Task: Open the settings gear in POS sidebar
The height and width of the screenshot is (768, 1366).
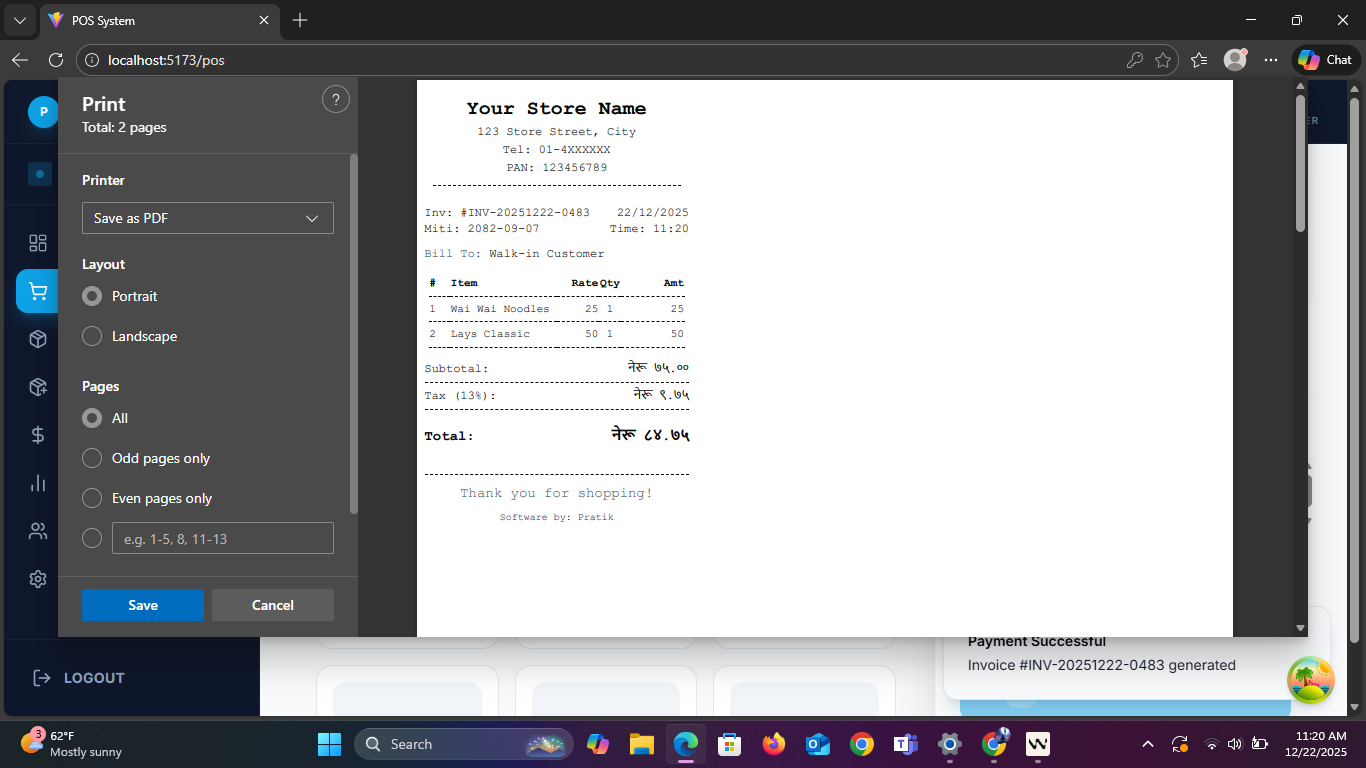Action: [38, 579]
